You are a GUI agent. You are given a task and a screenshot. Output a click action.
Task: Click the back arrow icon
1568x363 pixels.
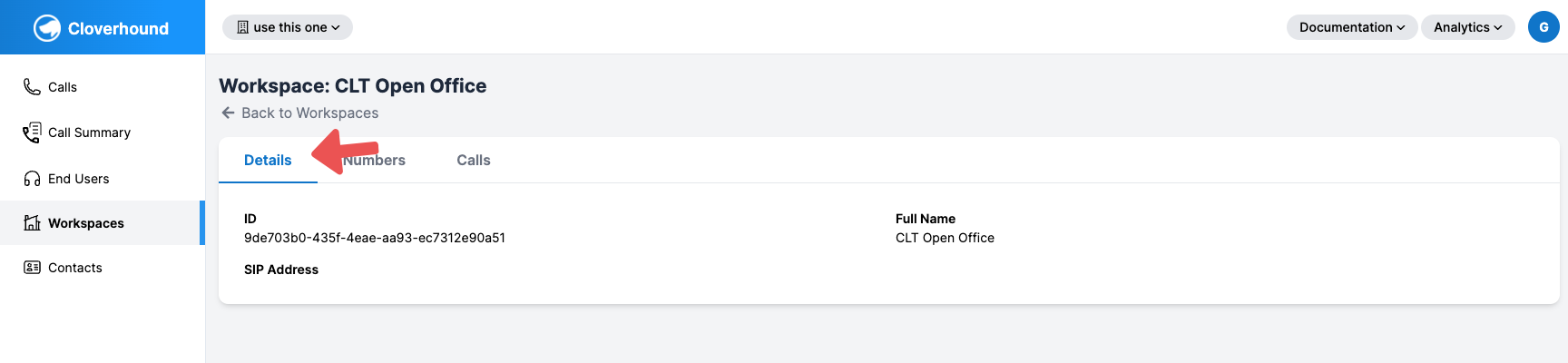[228, 113]
